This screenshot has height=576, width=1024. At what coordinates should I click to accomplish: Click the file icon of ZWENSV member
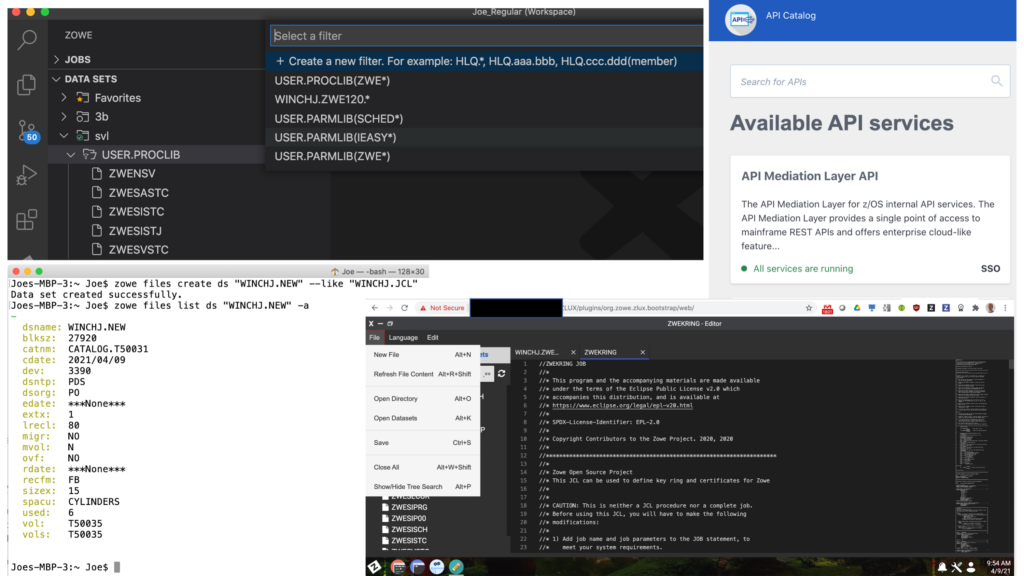(97, 174)
